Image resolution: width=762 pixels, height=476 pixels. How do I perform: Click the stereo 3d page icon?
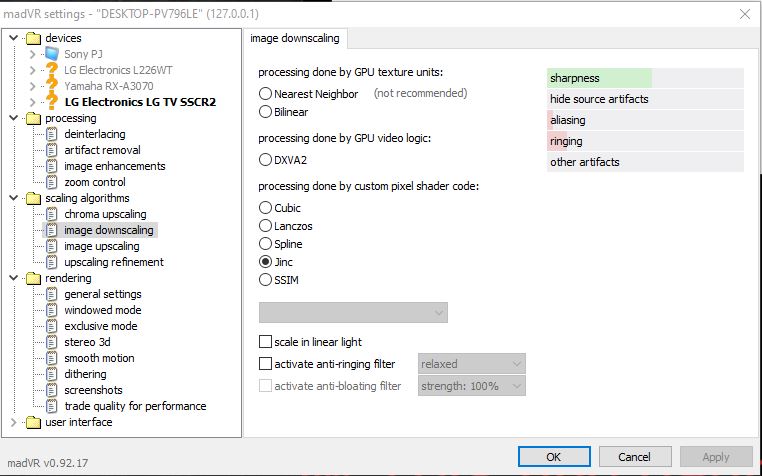click(52, 342)
